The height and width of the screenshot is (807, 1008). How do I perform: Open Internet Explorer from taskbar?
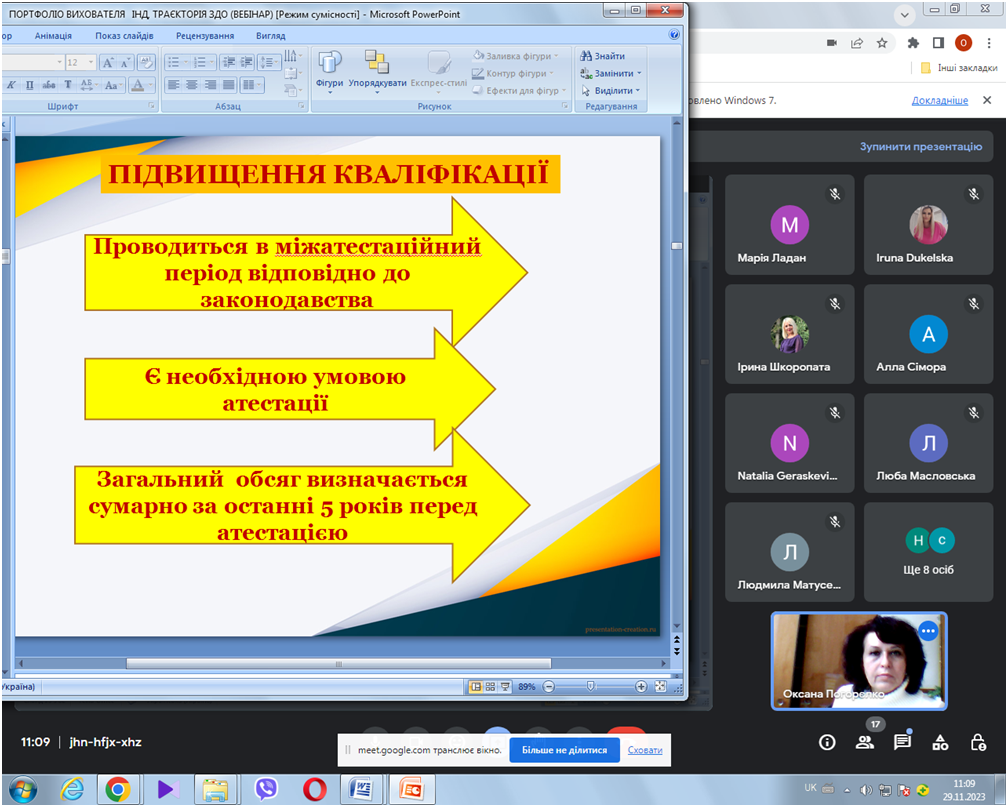pos(71,788)
